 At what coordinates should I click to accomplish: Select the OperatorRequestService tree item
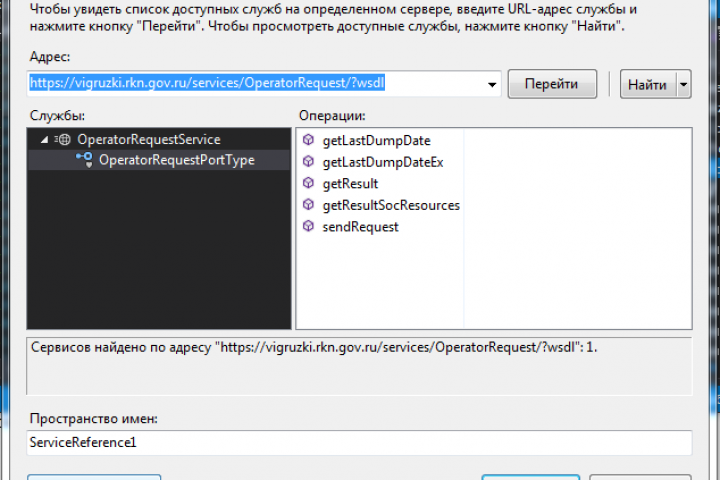(149, 140)
